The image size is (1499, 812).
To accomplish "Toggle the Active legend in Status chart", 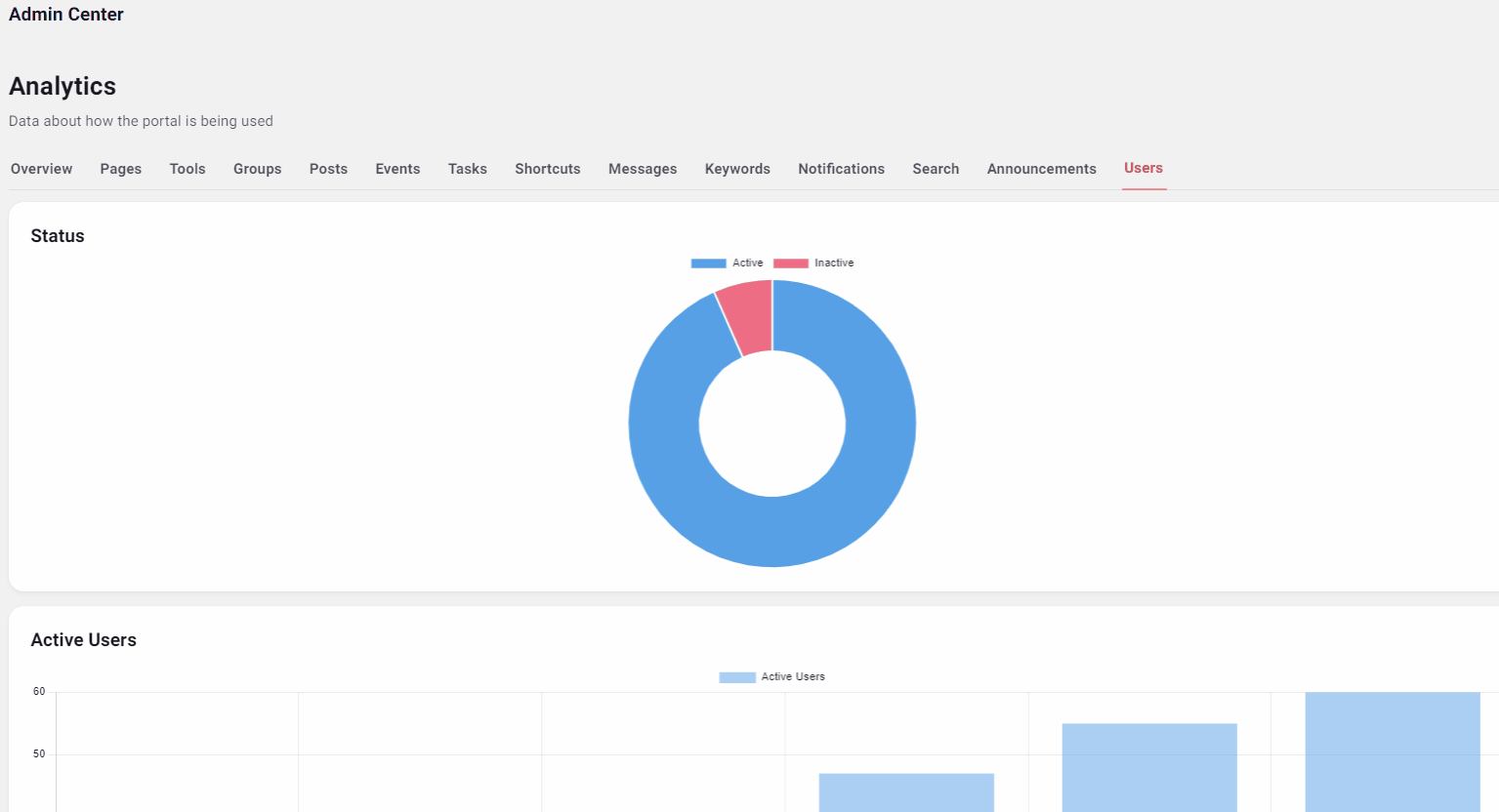I will (x=727, y=263).
